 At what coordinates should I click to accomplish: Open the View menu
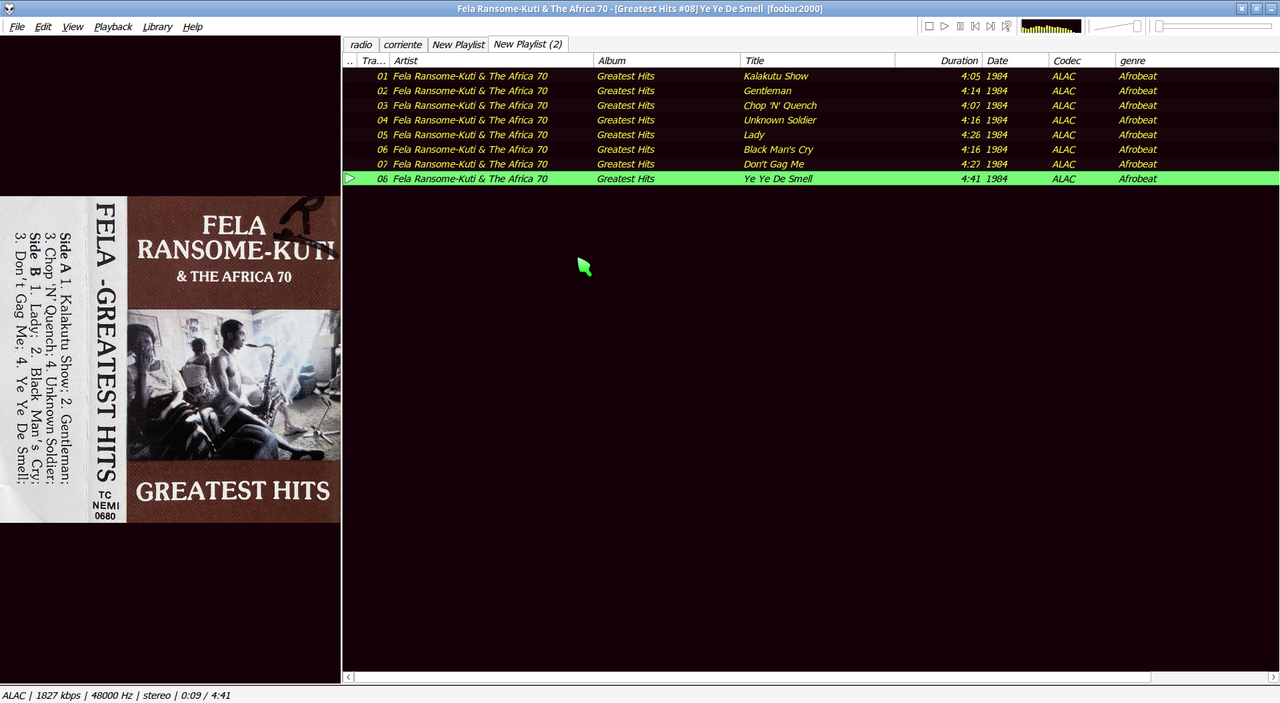pyautogui.click(x=73, y=27)
